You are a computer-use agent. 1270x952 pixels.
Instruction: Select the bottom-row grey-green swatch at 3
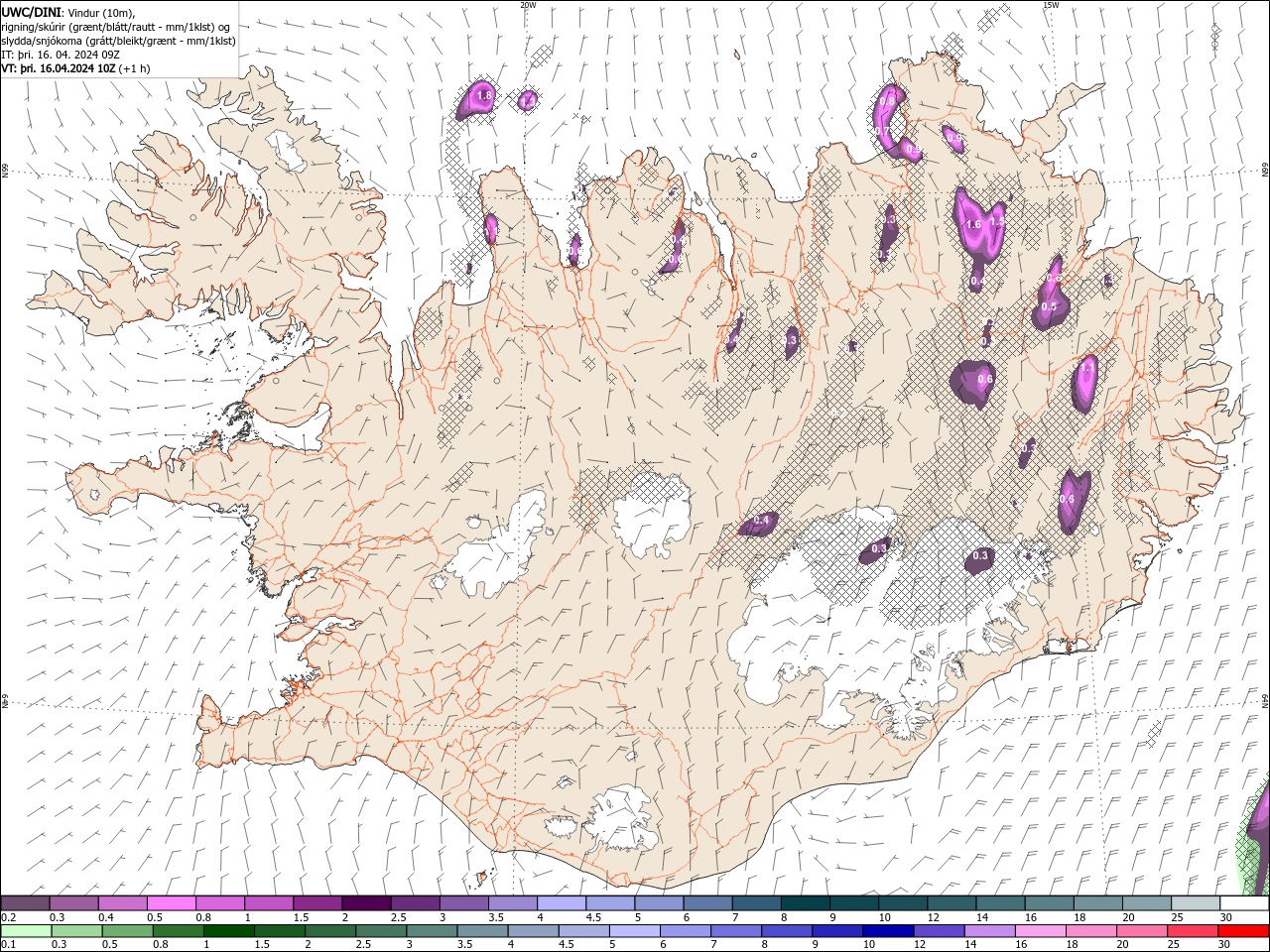tap(432, 931)
